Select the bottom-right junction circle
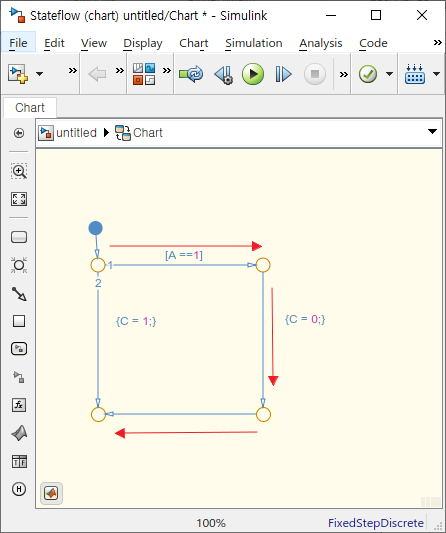The image size is (446, 533). pyautogui.click(x=263, y=414)
